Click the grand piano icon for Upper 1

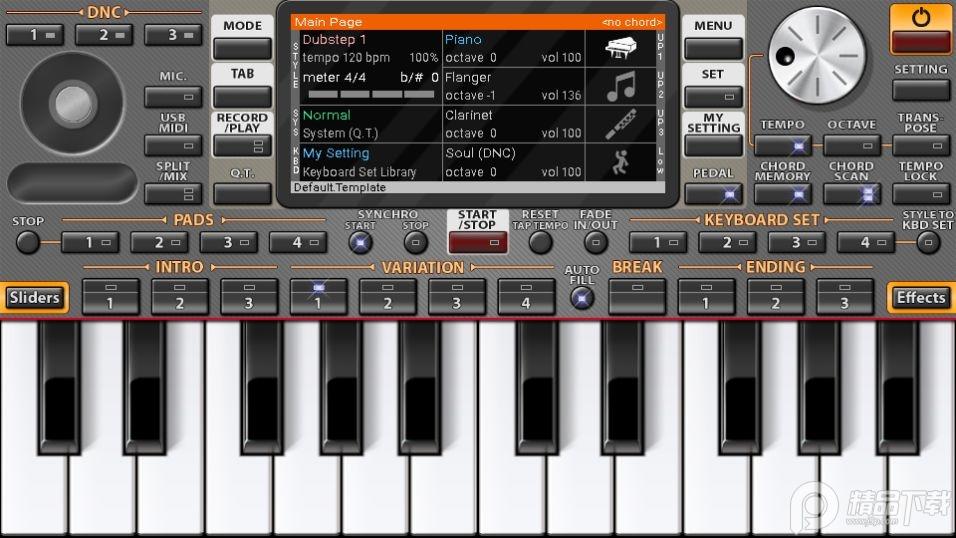click(620, 49)
